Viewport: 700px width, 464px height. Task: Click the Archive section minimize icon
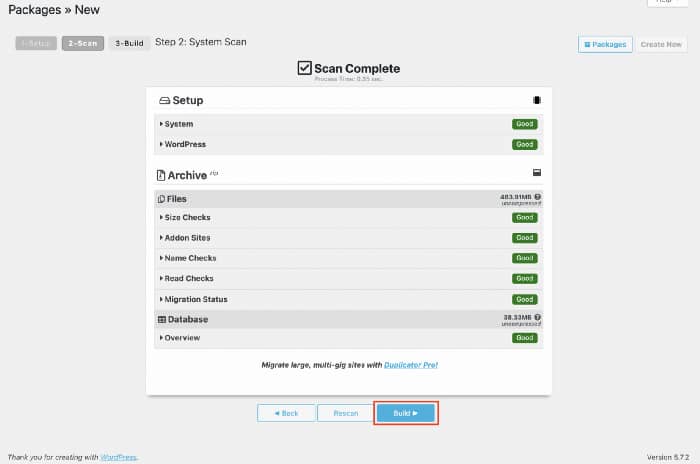tap(537, 173)
